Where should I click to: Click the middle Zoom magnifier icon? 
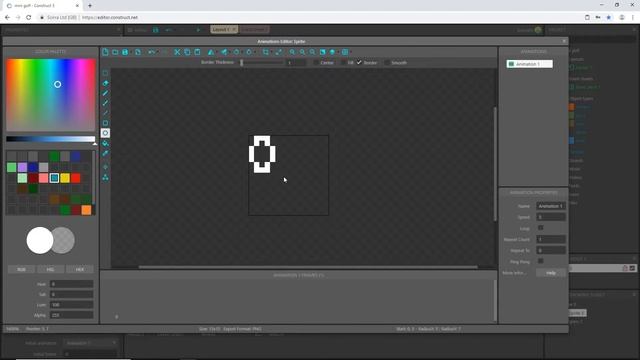point(302,52)
